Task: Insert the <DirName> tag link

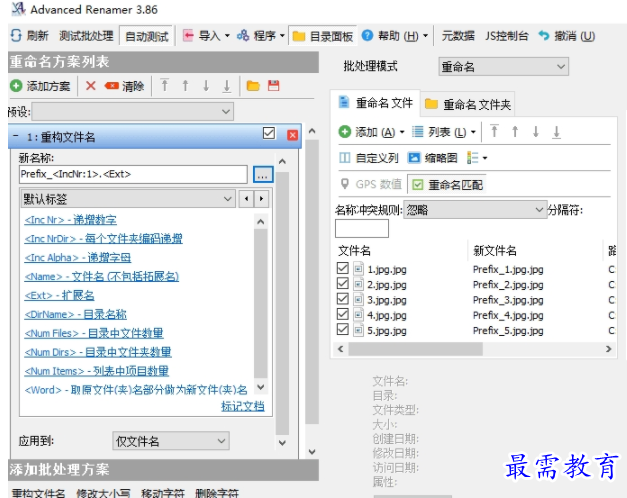Action: pos(75,314)
